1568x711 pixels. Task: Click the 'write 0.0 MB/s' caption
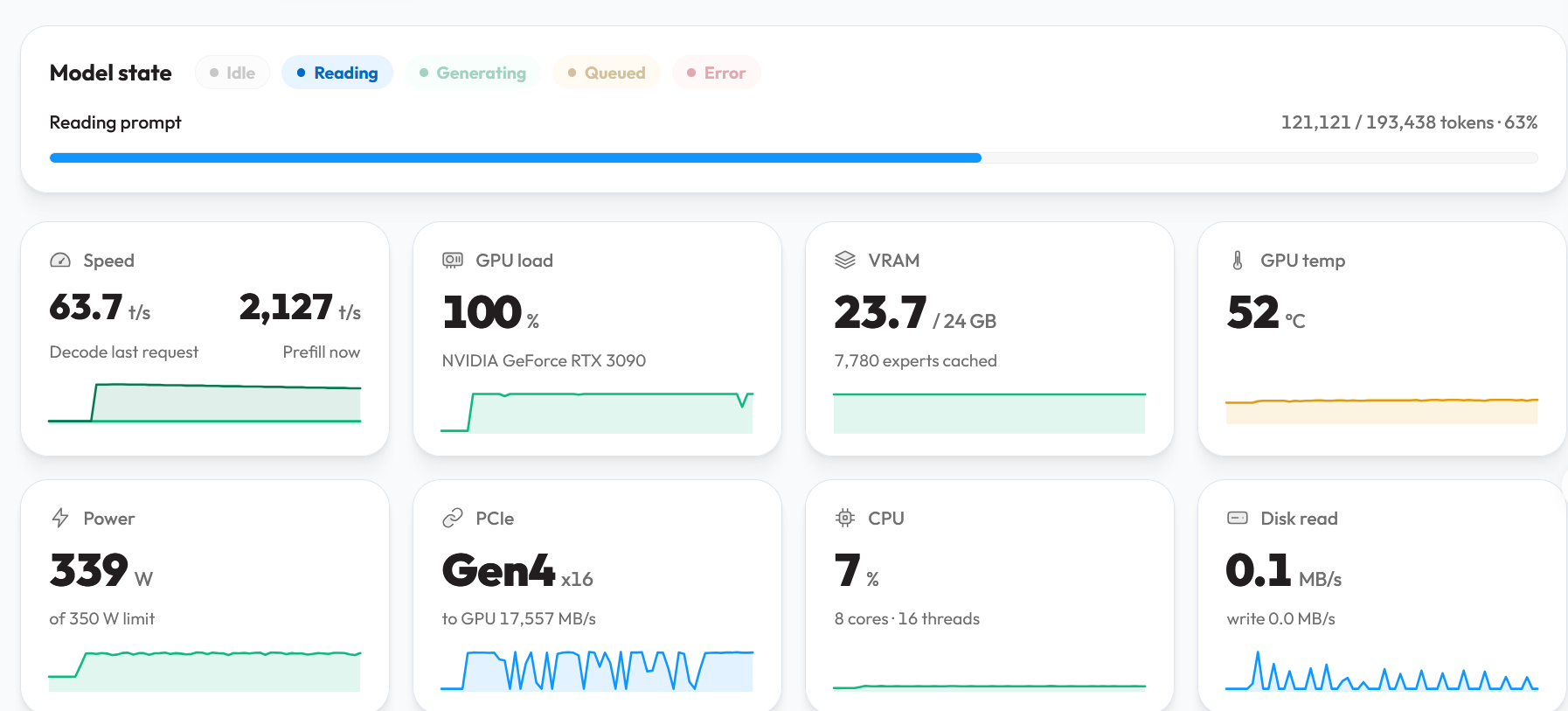[x=1281, y=618]
